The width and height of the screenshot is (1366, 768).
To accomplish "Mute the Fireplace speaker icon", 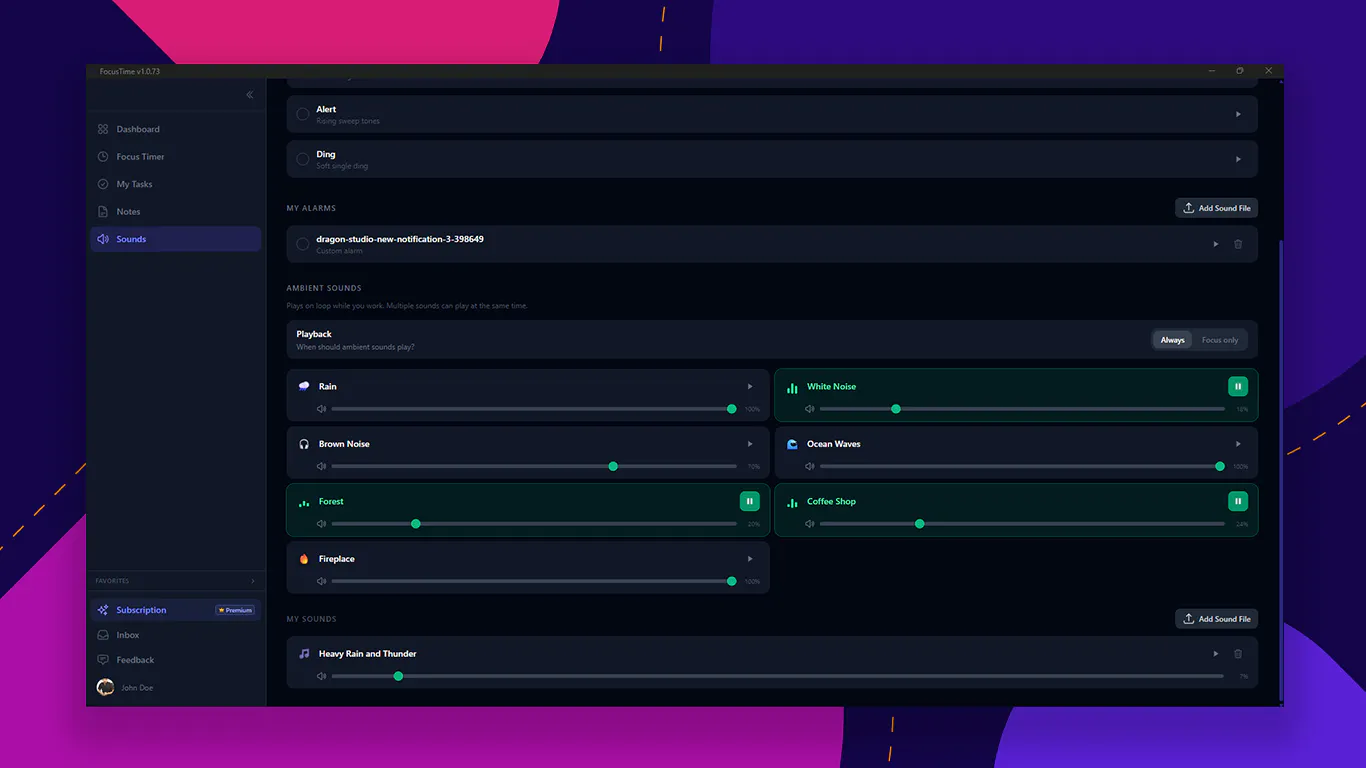I will coord(322,581).
